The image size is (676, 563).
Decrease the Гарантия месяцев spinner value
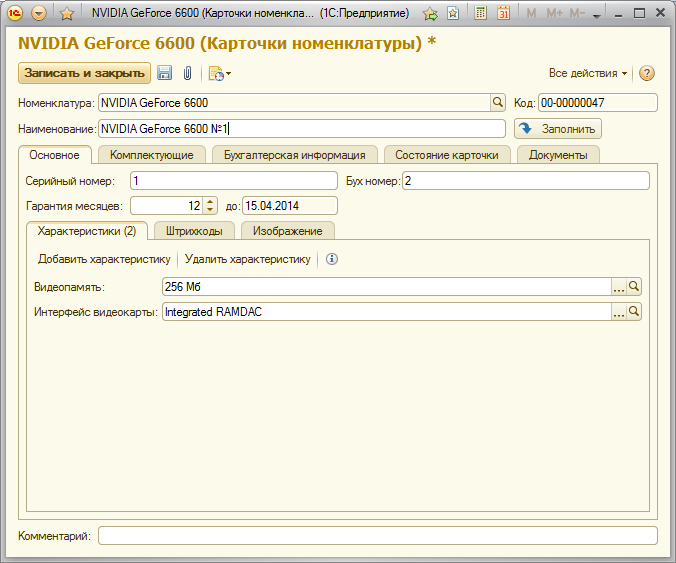point(210,210)
